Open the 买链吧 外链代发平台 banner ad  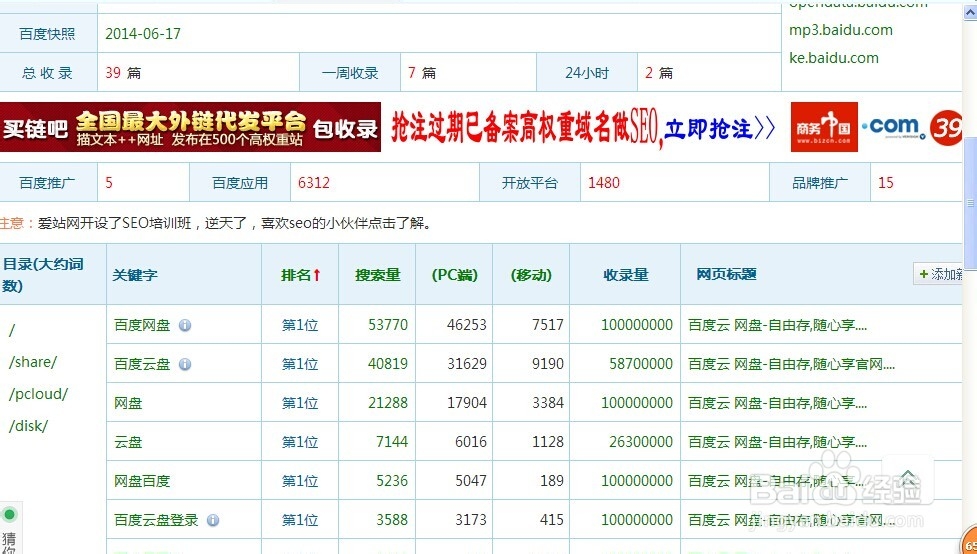point(190,127)
